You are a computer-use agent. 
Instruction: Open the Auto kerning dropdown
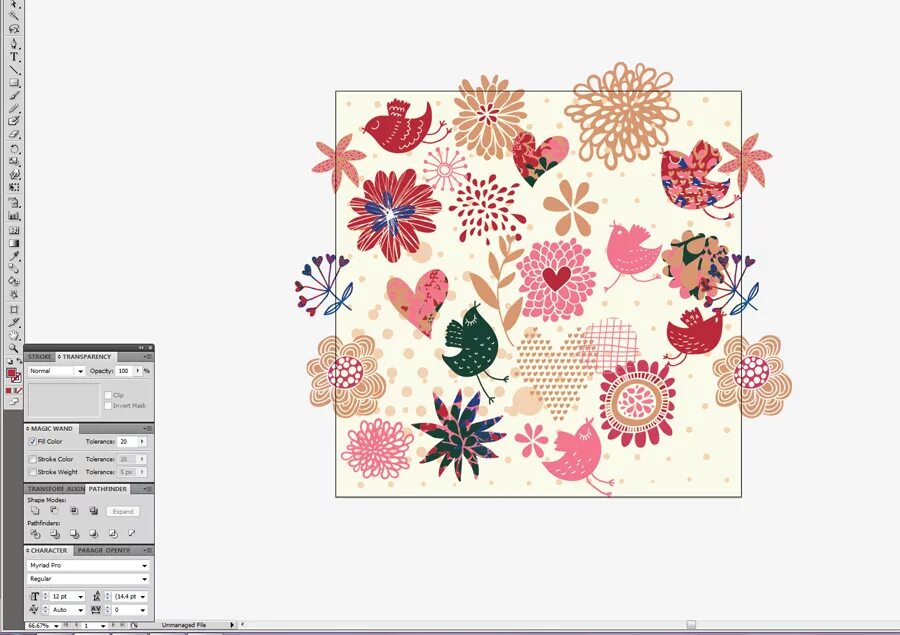80,610
